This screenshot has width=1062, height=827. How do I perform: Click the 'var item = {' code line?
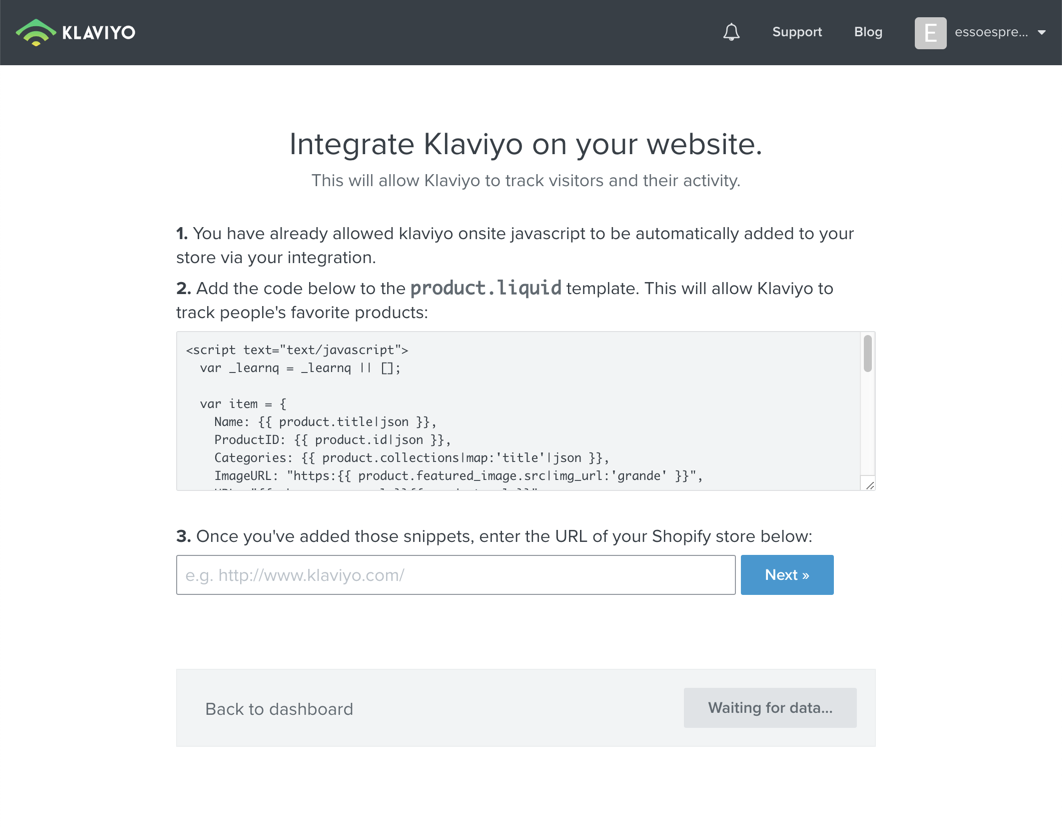[243, 404]
